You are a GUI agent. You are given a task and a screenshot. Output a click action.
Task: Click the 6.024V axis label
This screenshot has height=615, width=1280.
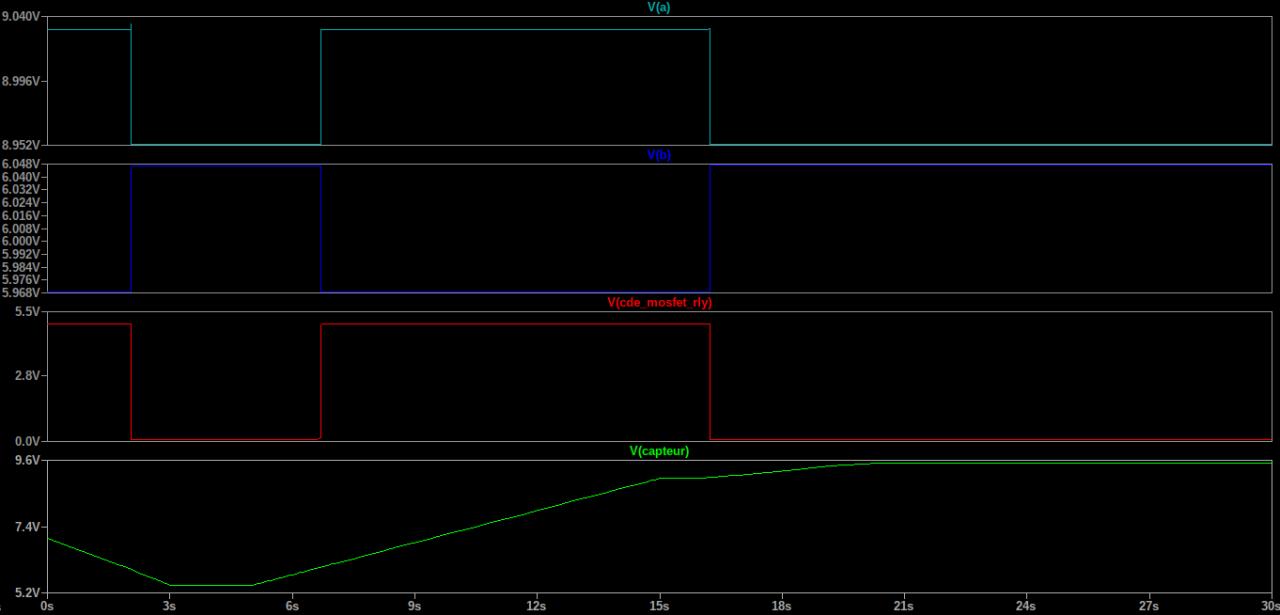[x=20, y=203]
